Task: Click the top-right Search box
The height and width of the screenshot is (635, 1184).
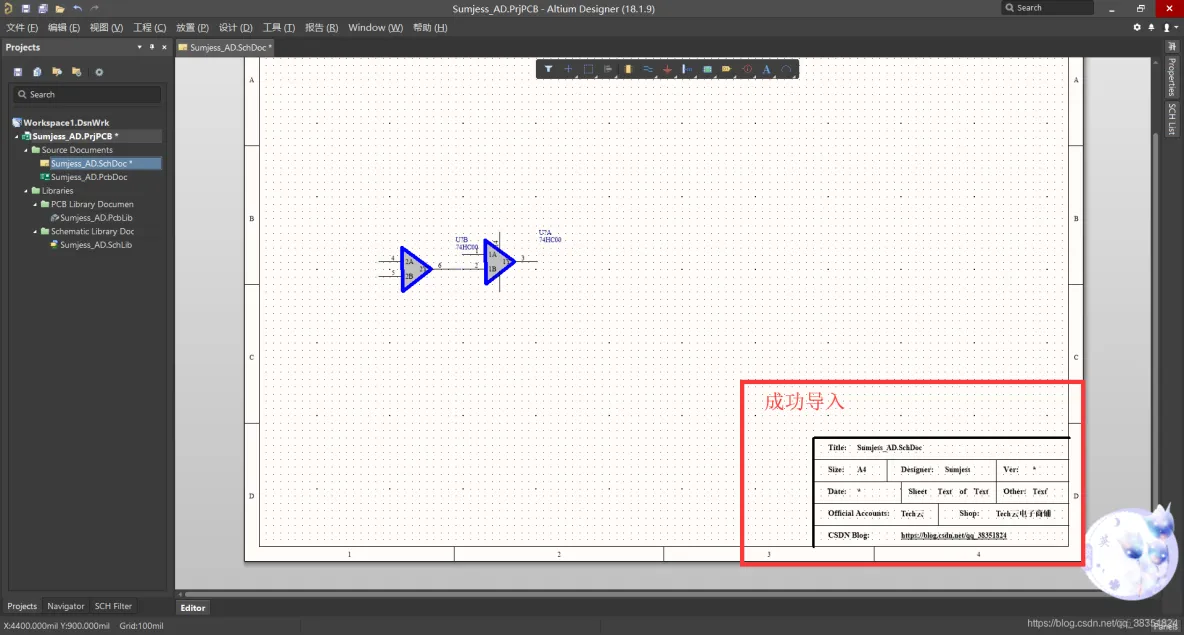Action: 1047,8
